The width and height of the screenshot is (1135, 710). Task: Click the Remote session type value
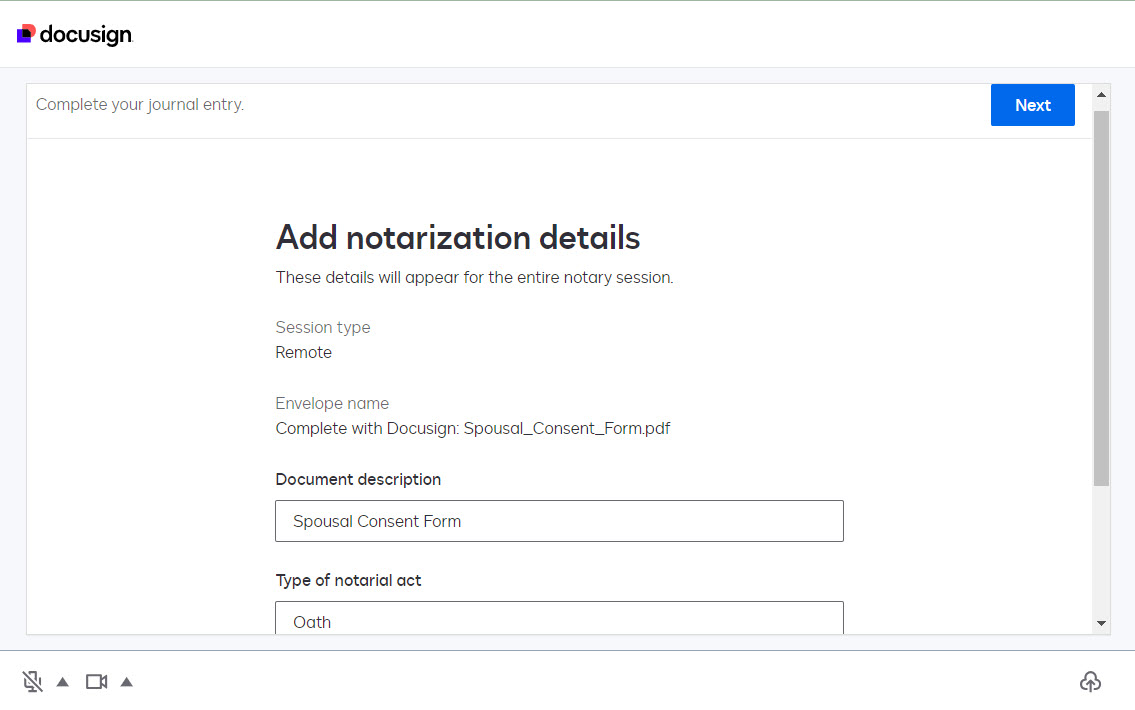(x=304, y=353)
